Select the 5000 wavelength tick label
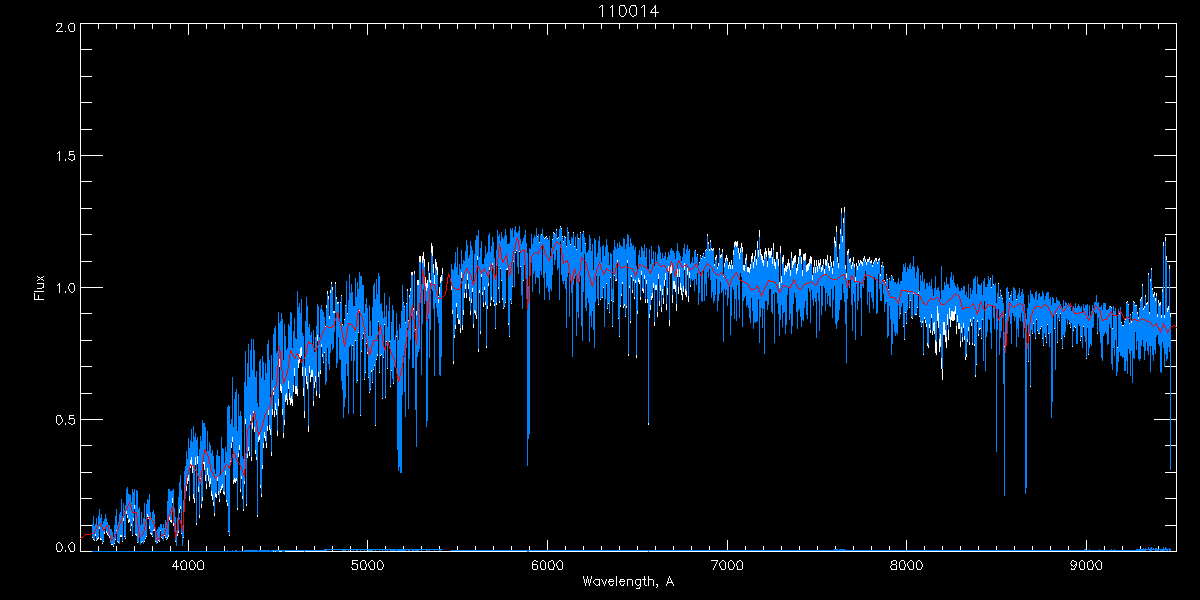This screenshot has width=1200, height=600. 367,565
